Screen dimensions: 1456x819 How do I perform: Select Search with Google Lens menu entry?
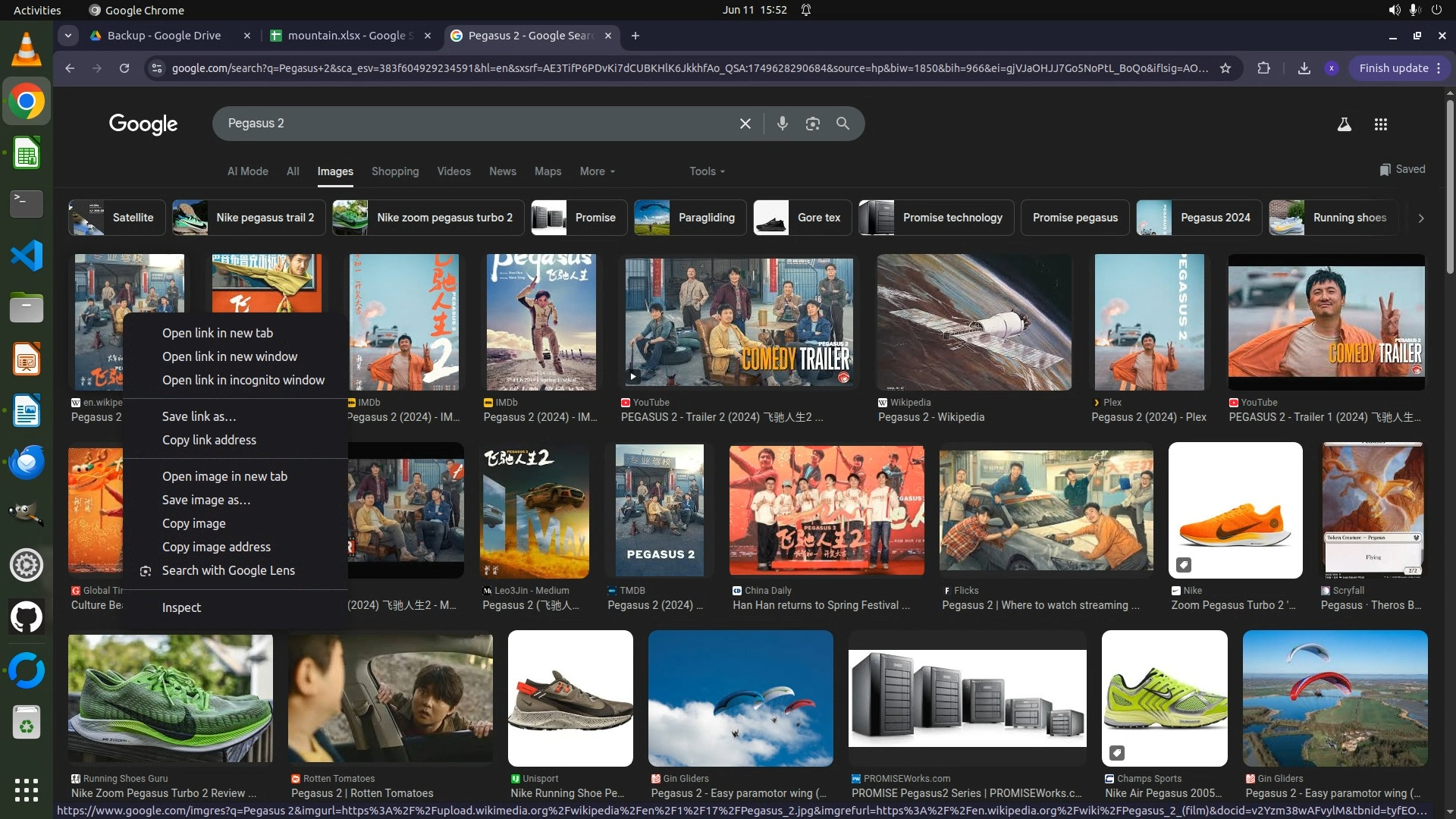tap(227, 570)
